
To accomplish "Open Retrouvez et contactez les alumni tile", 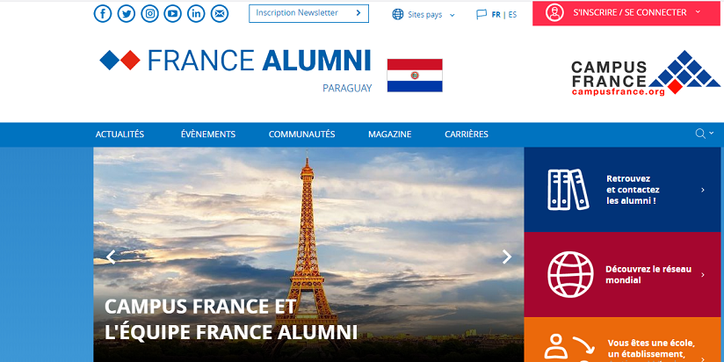I will click(x=622, y=190).
